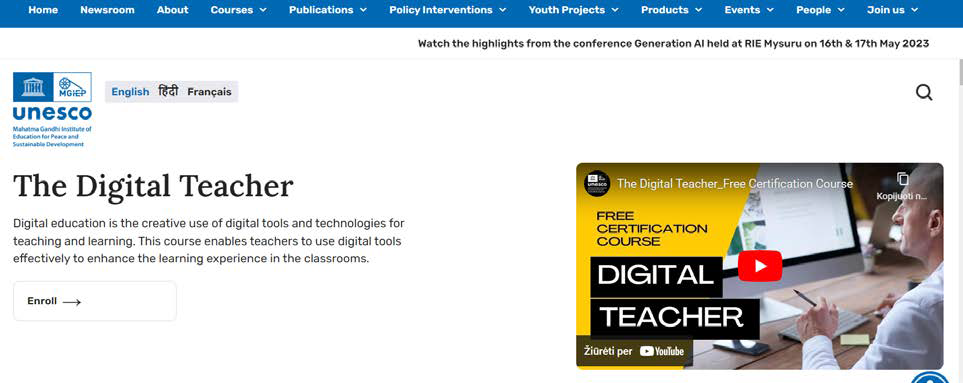Screen dimensions: 963x383
Task: Click the Generation AI conference highlights ticker
Action: tap(673, 44)
